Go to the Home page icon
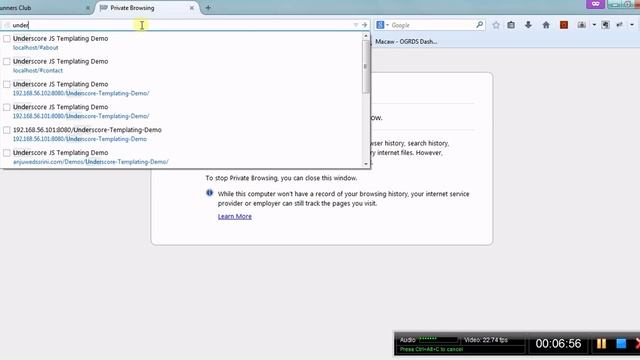This screenshot has width=640, height=360. [546, 25]
